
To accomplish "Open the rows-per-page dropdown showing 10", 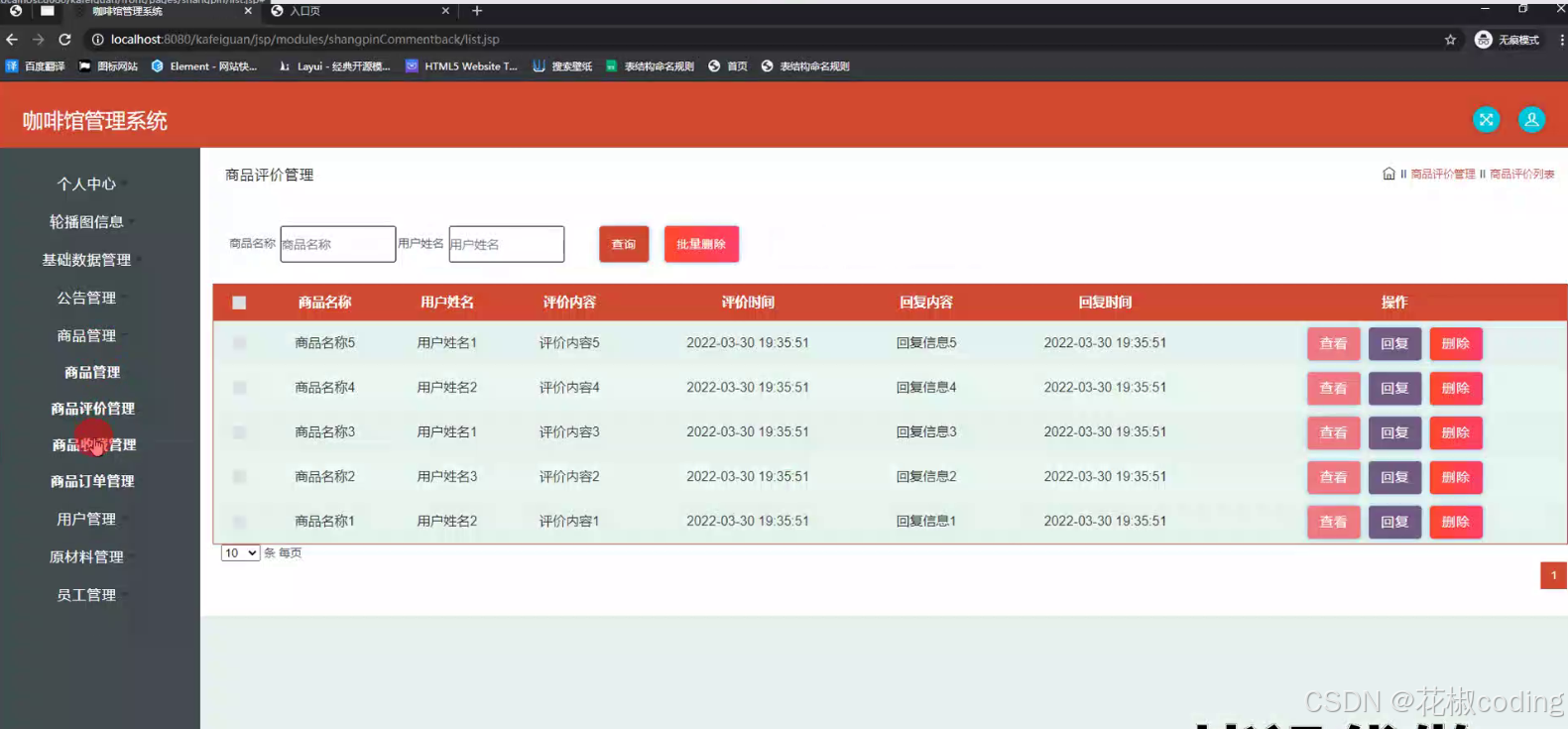I will (x=240, y=553).
